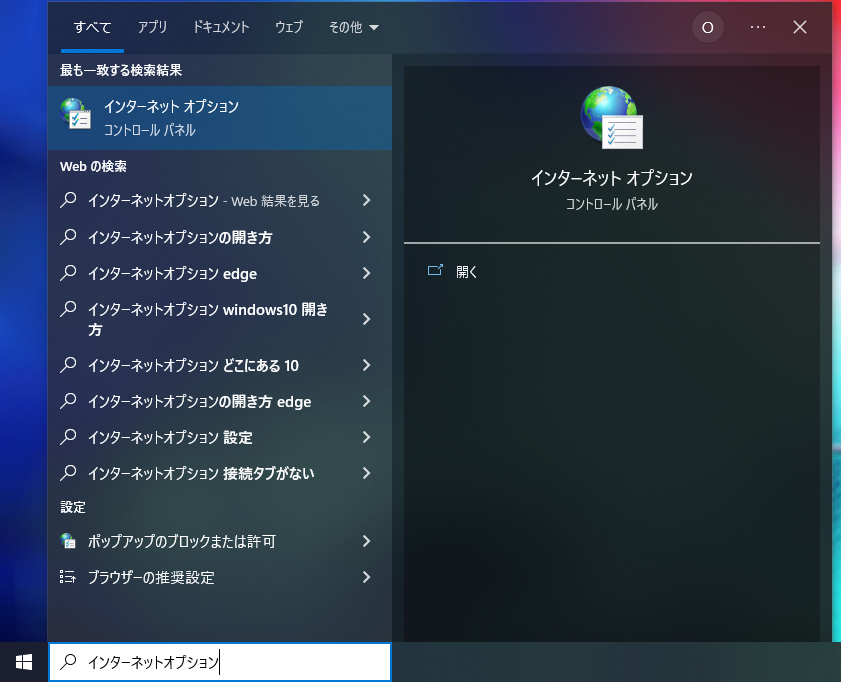Expand chevron for '接続タブがない' suggestion
Image resolution: width=841 pixels, height=682 pixels.
point(366,473)
